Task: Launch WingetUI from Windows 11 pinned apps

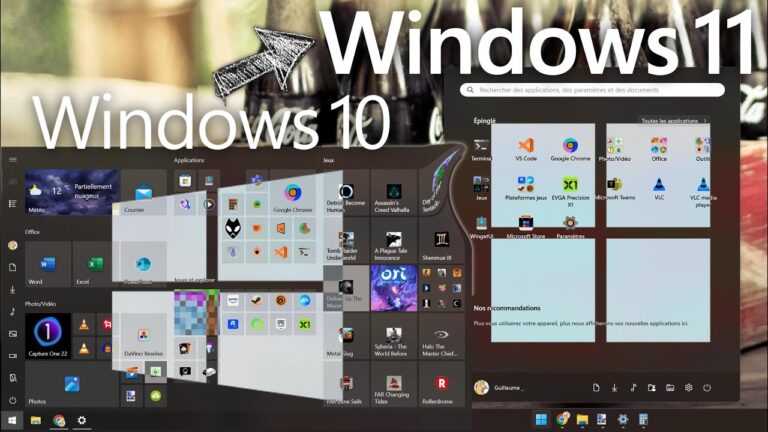Action: click(x=481, y=227)
